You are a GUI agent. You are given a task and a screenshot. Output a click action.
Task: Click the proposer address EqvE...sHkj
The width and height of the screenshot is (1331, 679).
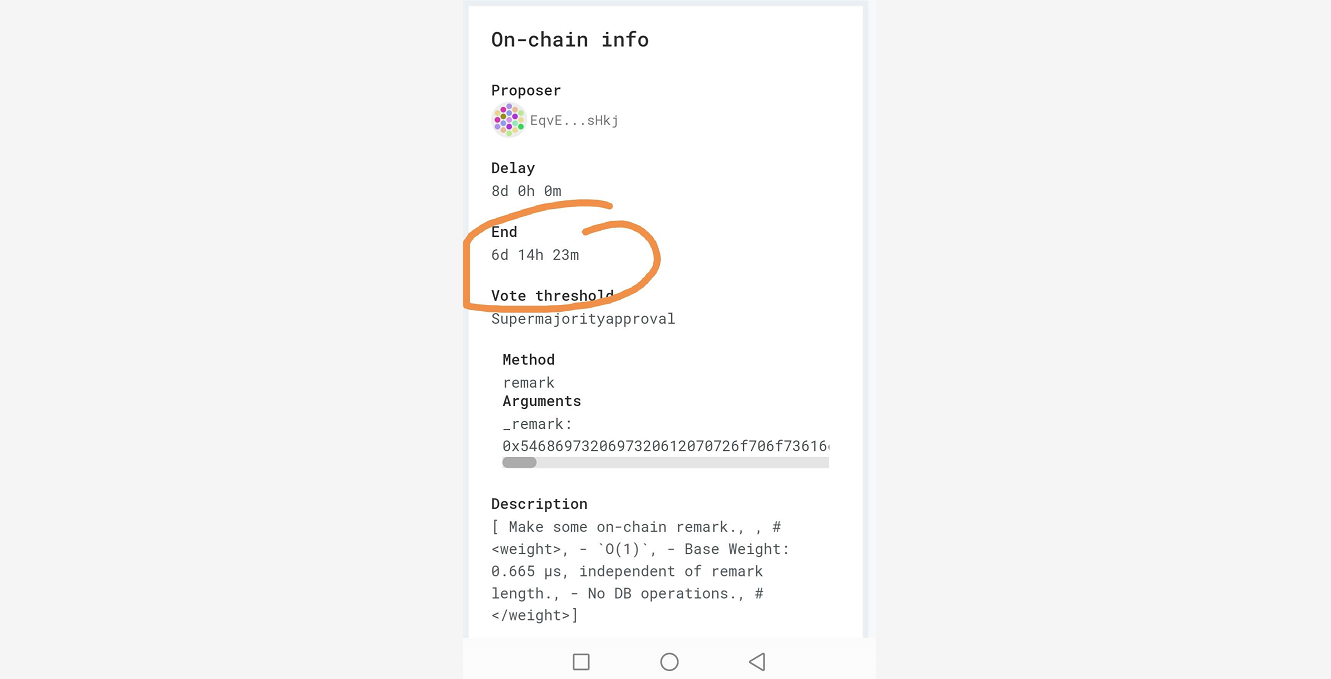[x=574, y=121]
